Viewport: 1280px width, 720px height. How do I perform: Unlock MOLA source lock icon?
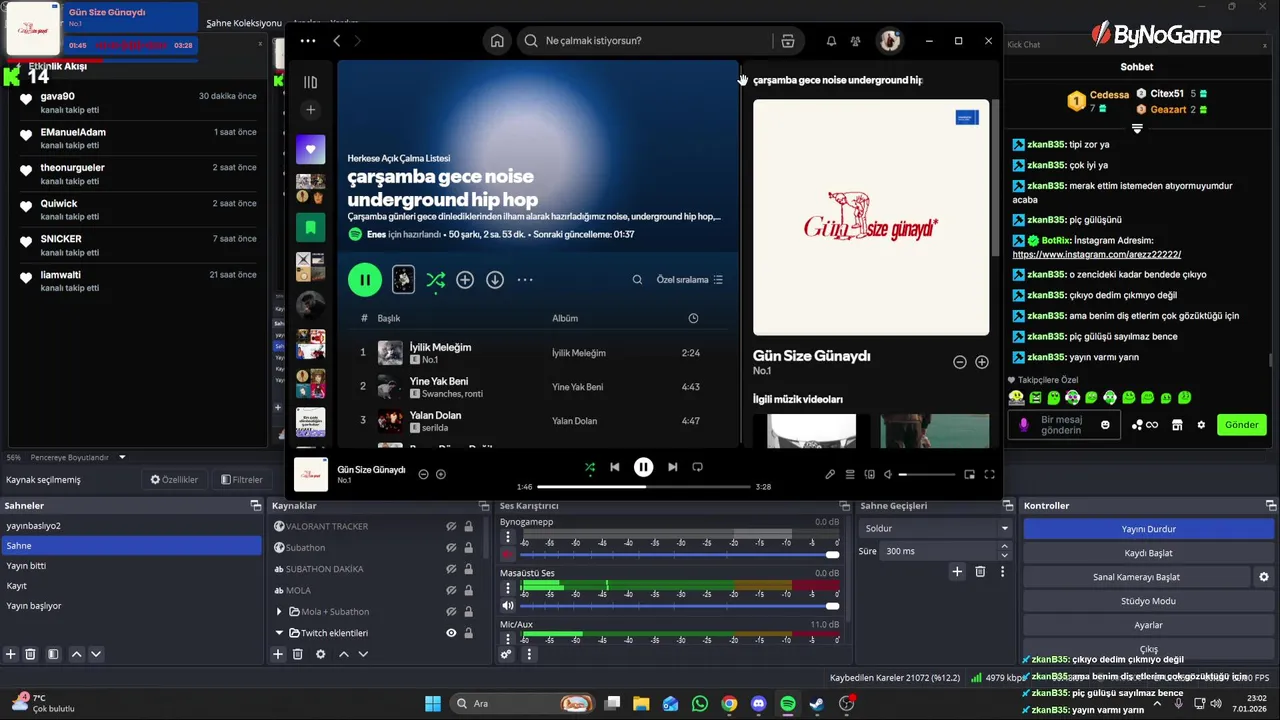click(468, 590)
